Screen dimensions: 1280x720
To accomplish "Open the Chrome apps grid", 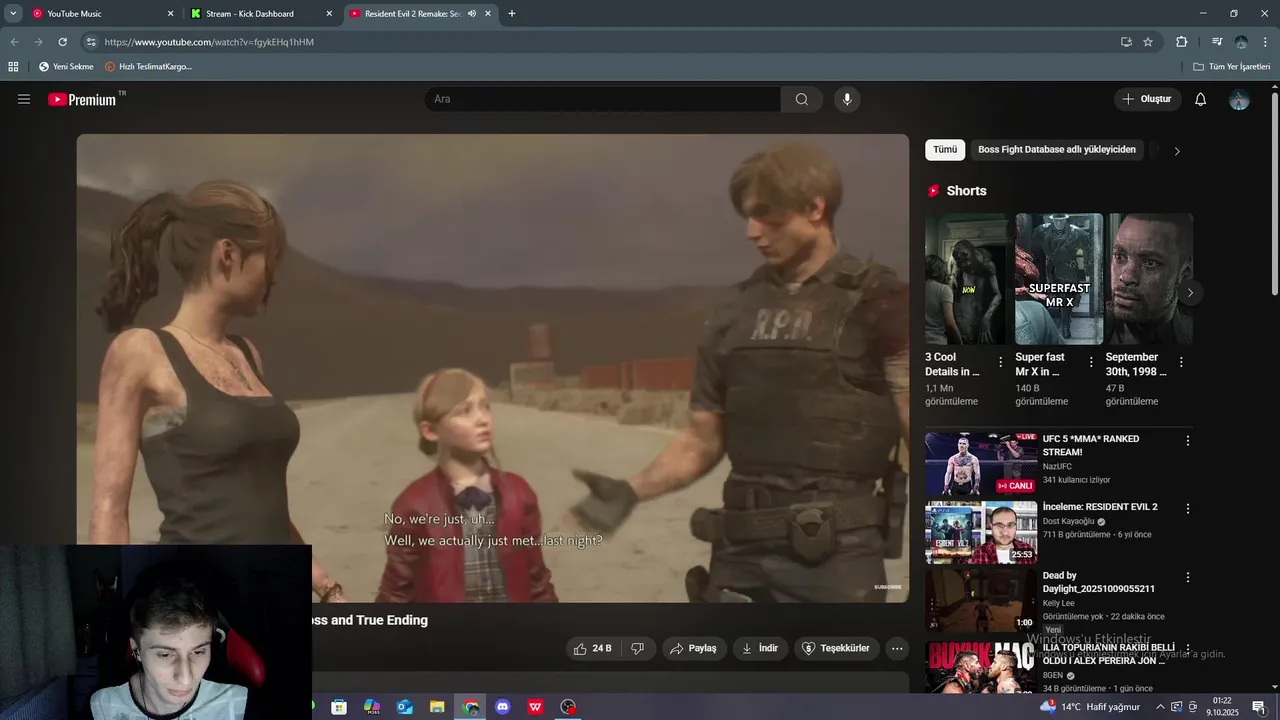I will [13, 66].
